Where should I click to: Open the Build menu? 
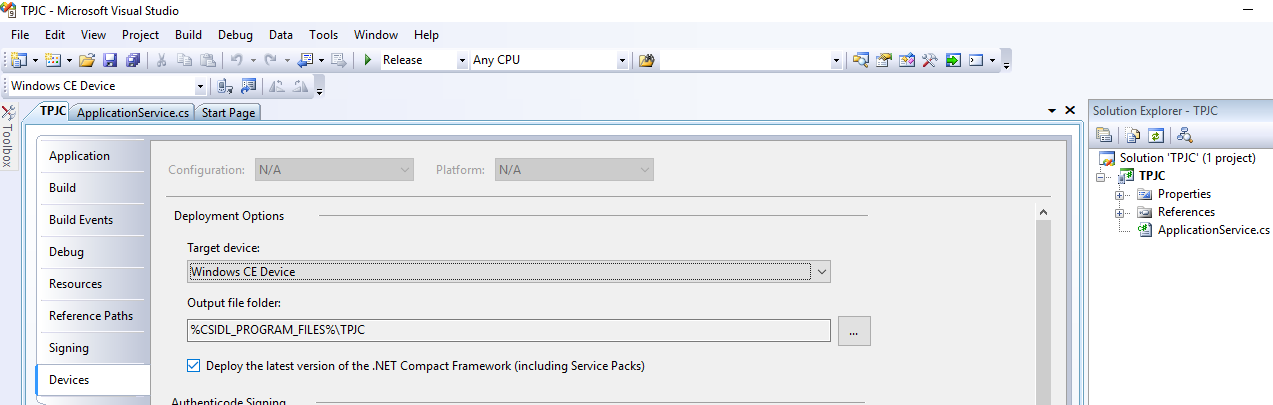188,35
